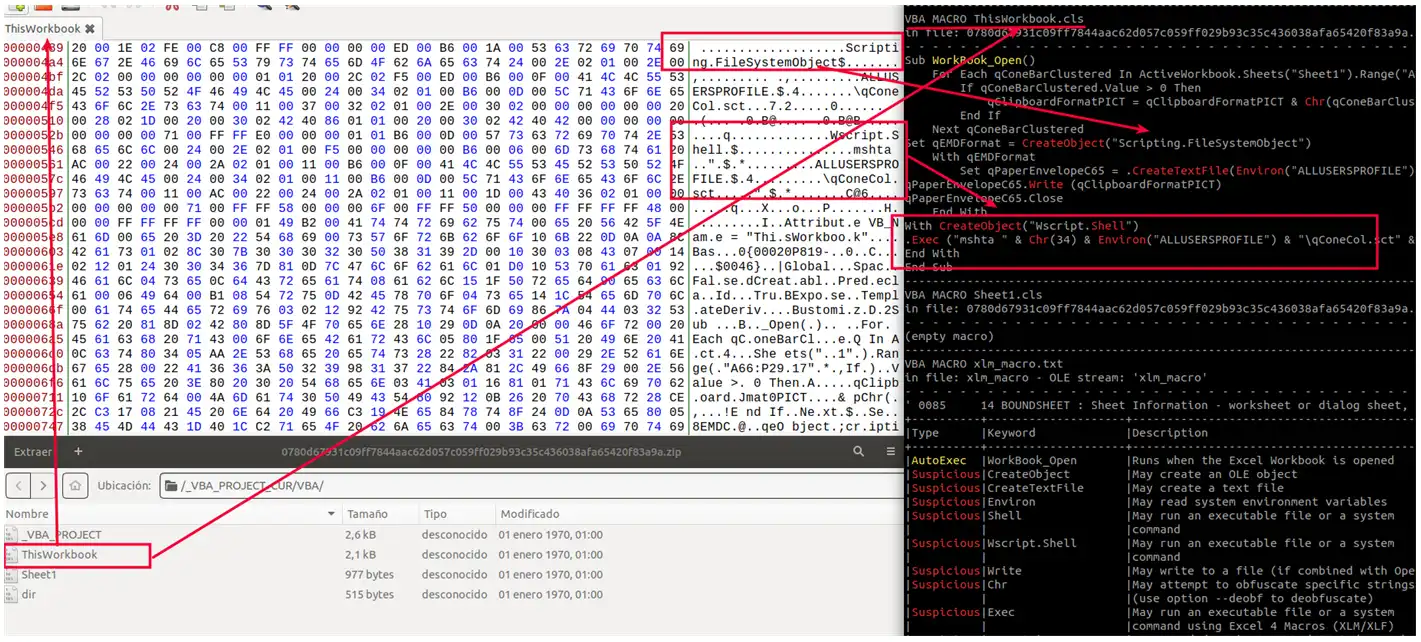This screenshot has height=642, width=1421.
Task: Click the Description column header in terminal table
Action: click(1172, 433)
